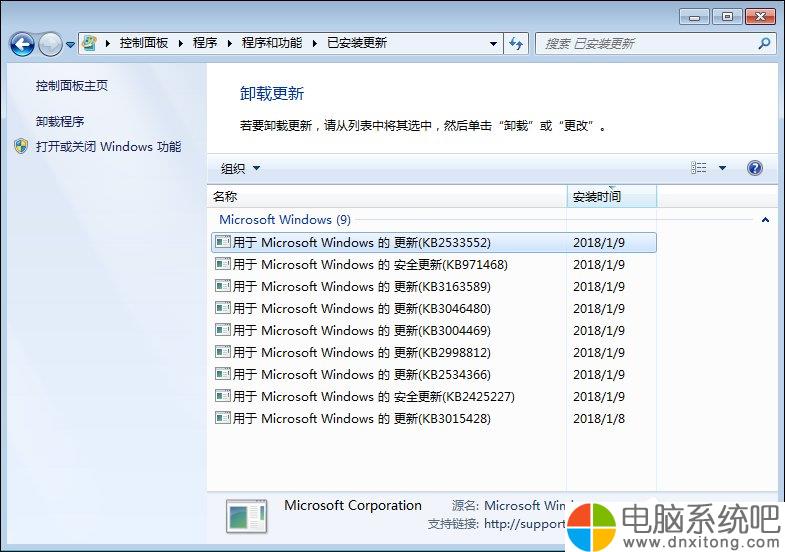The width and height of the screenshot is (785, 552).
Task: Open 打开或关闭 Windows 功能 link
Action: [108, 147]
